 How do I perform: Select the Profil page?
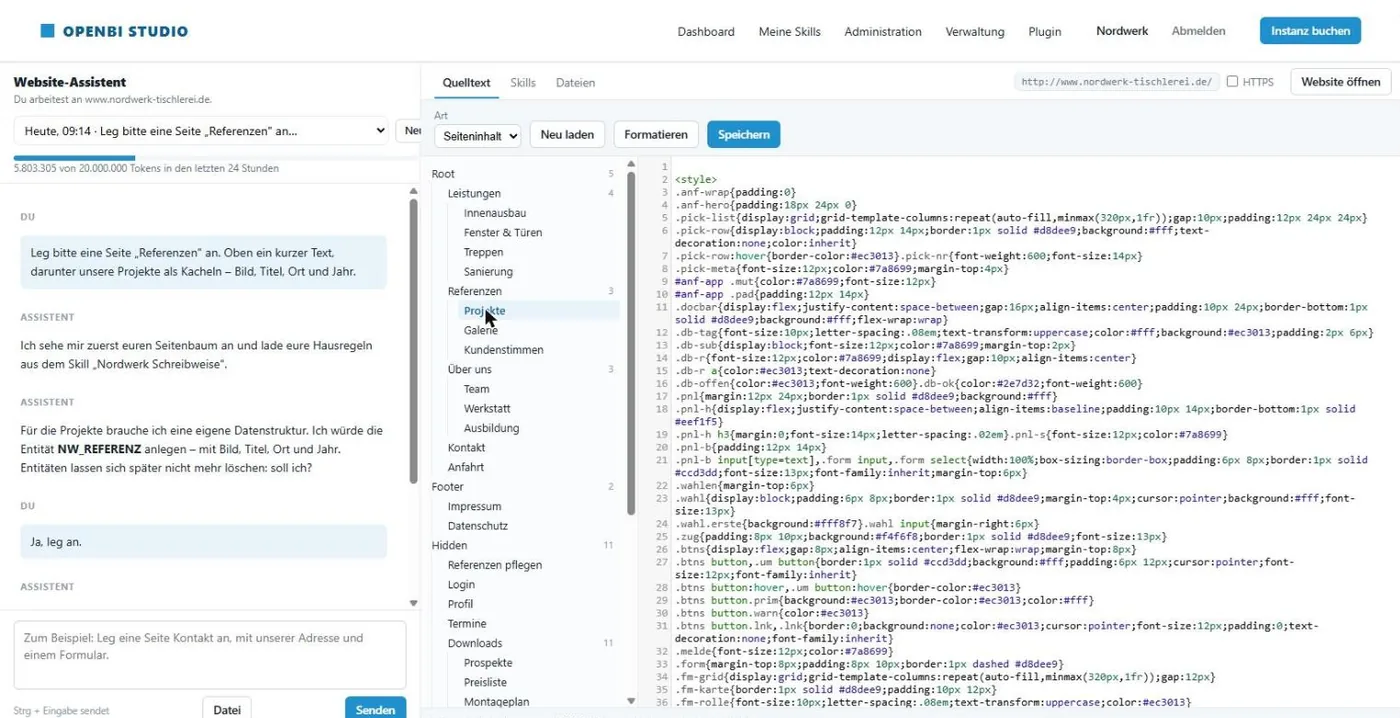click(460, 604)
